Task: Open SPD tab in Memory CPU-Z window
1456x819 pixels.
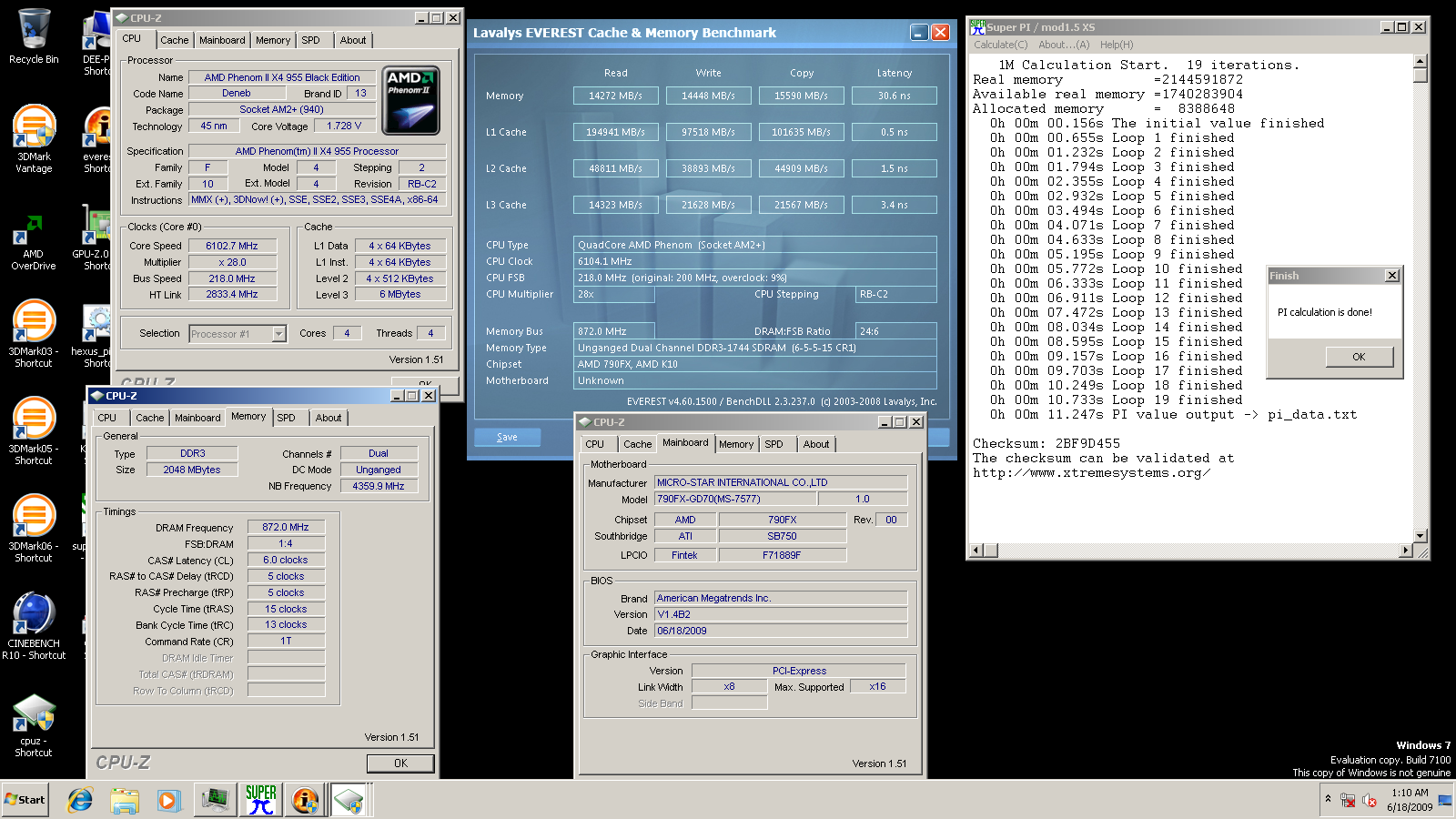Action: pyautogui.click(x=286, y=418)
